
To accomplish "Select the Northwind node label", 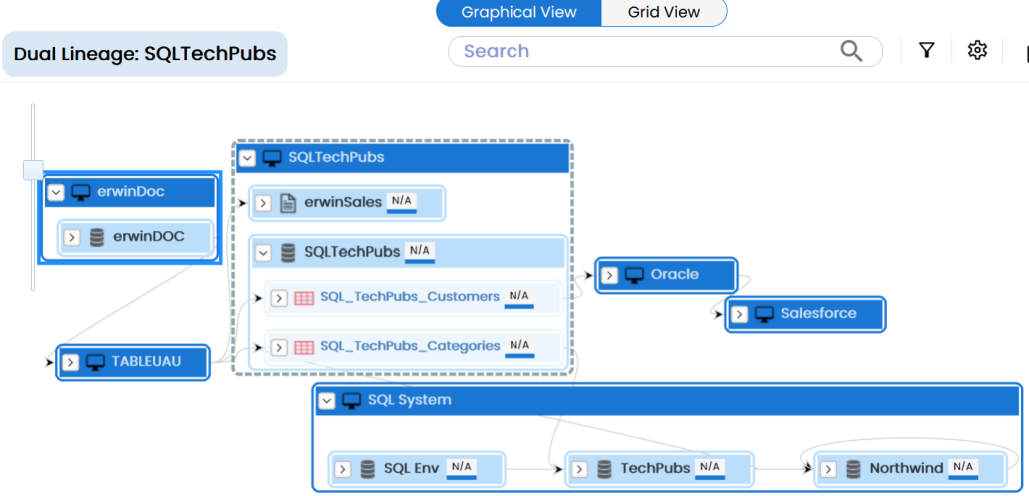I will point(906,468).
